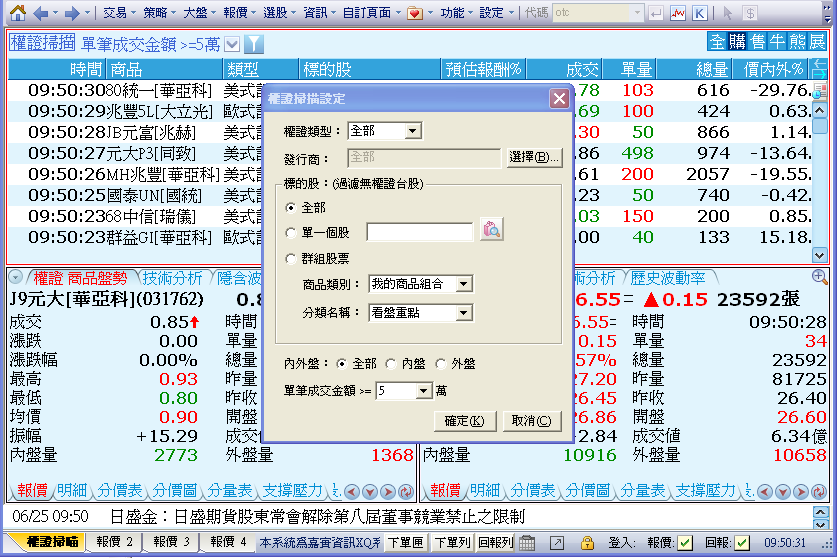Image resolution: width=837 pixels, height=558 pixels.
Task: Click the 單一個股 stock input field
Action: (419, 232)
